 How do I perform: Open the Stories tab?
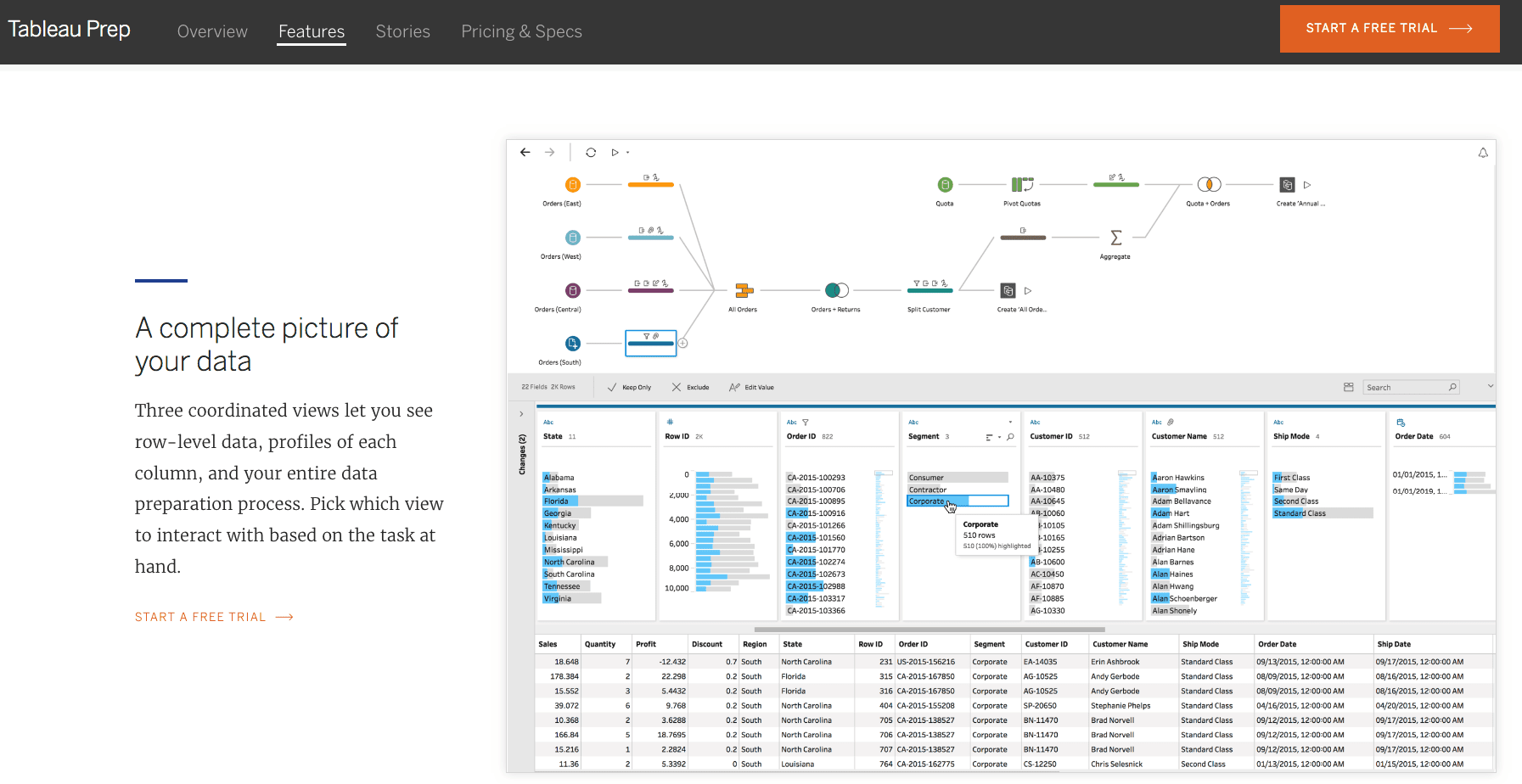(403, 31)
